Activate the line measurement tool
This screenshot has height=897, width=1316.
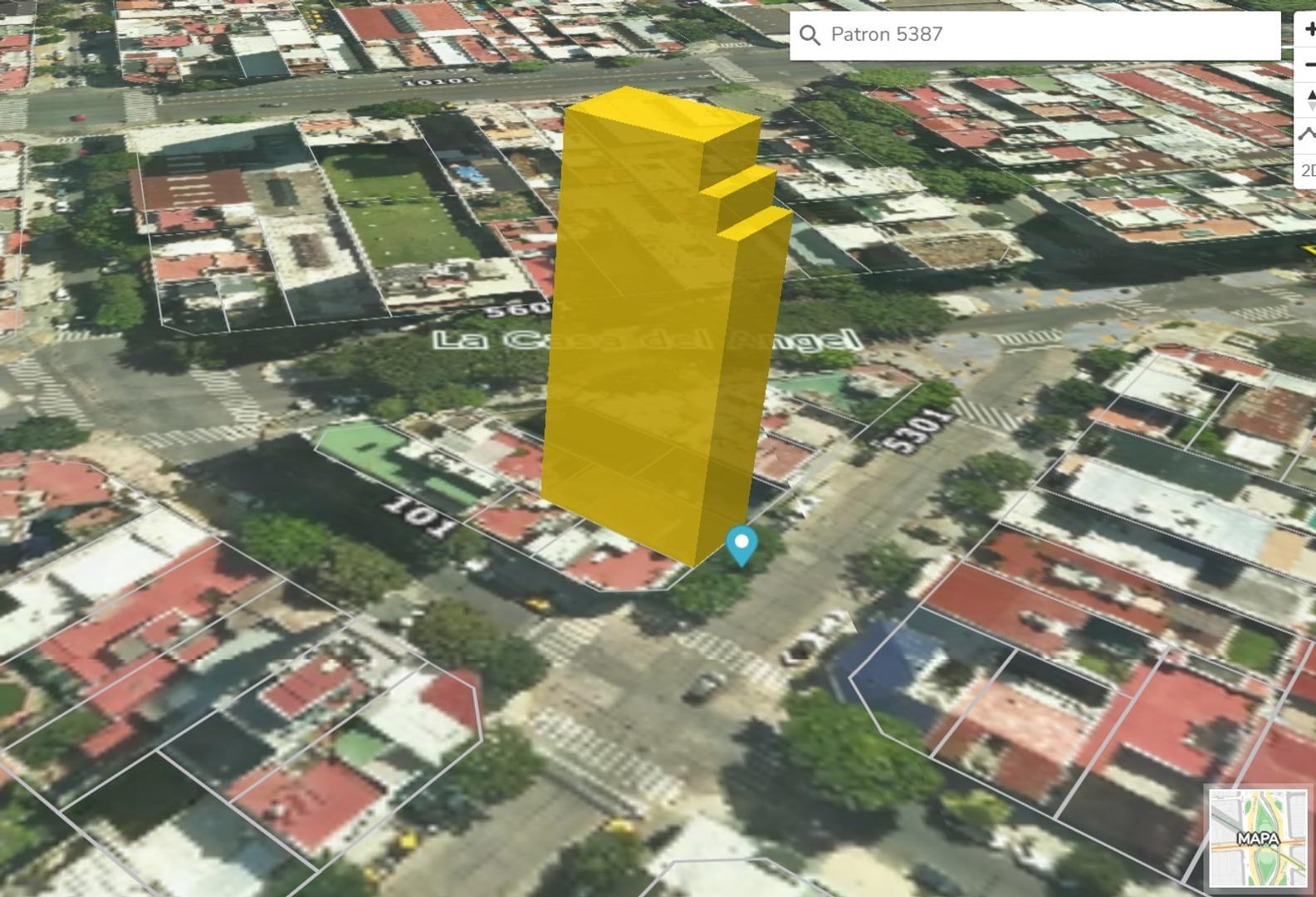point(1309,135)
